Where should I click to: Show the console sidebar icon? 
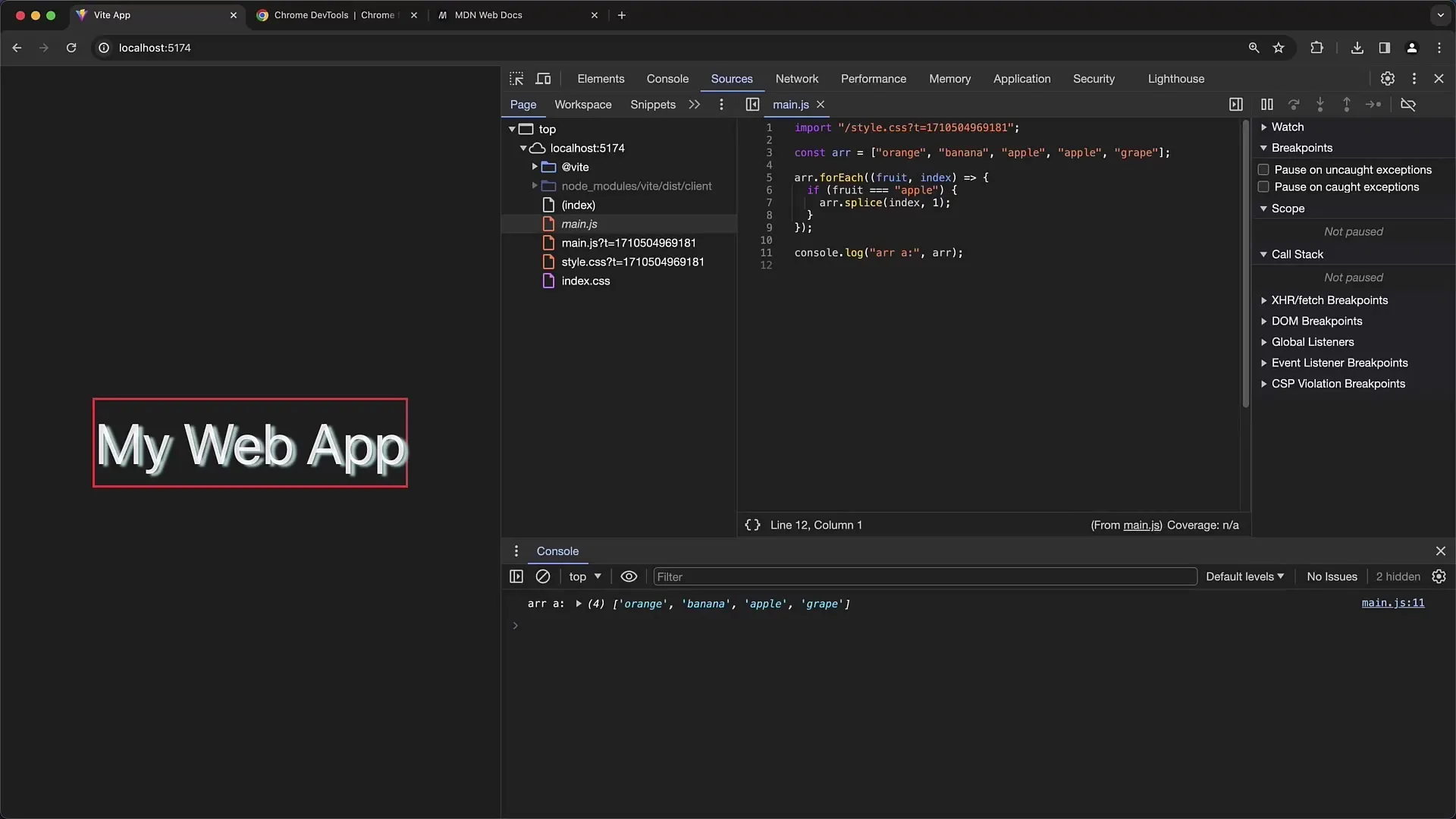click(x=516, y=576)
